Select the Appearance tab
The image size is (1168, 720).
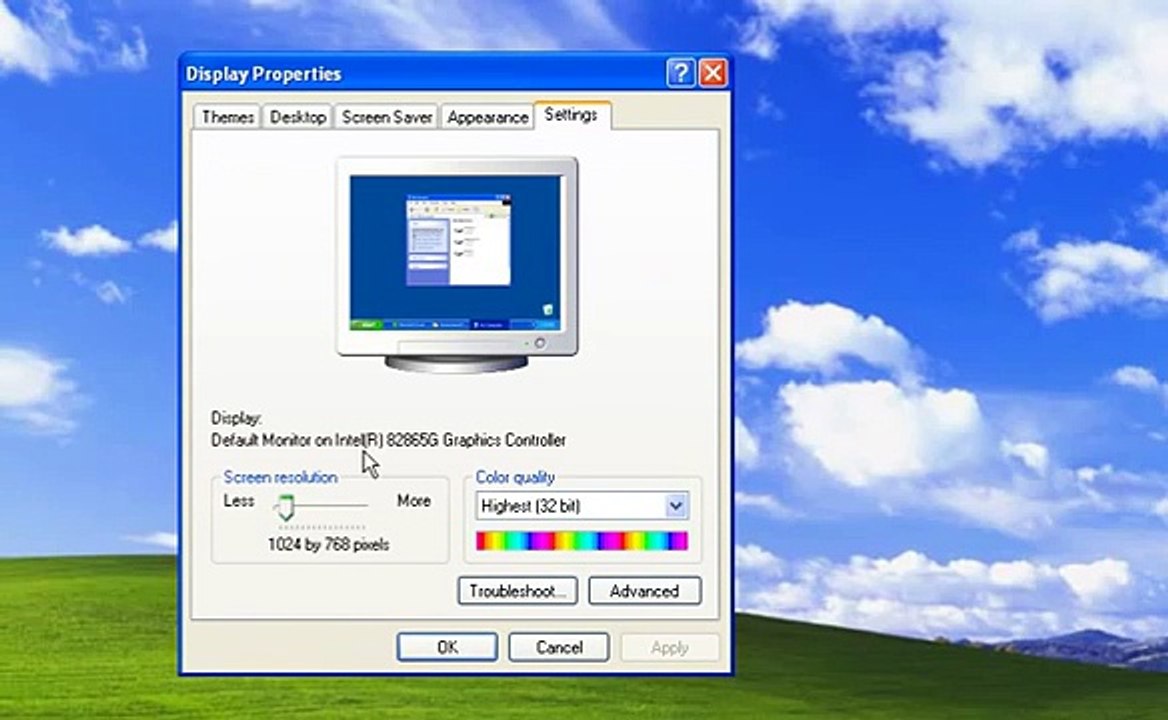coord(487,117)
